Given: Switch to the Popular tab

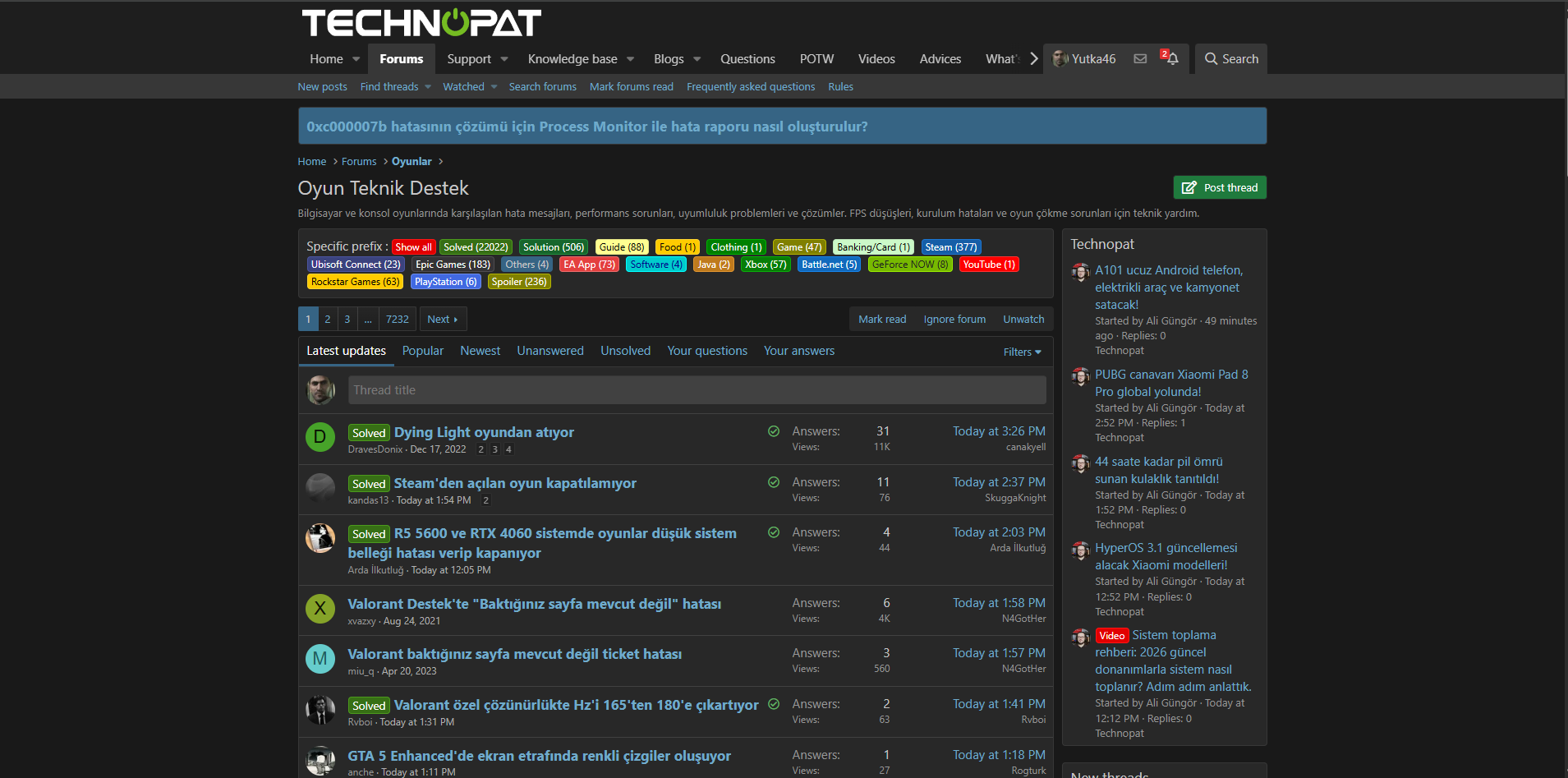Looking at the screenshot, I should tap(423, 351).
